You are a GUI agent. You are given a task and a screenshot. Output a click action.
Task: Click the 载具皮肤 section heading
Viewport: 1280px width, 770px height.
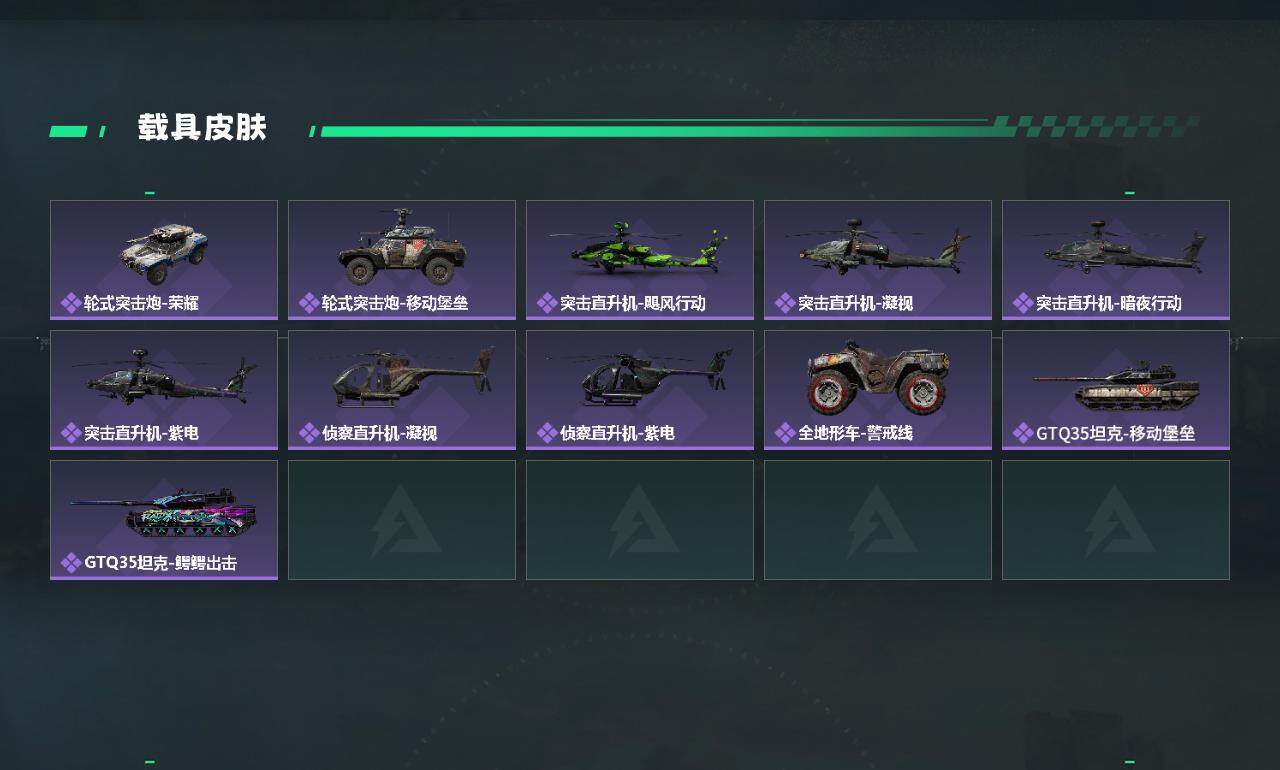coord(202,128)
